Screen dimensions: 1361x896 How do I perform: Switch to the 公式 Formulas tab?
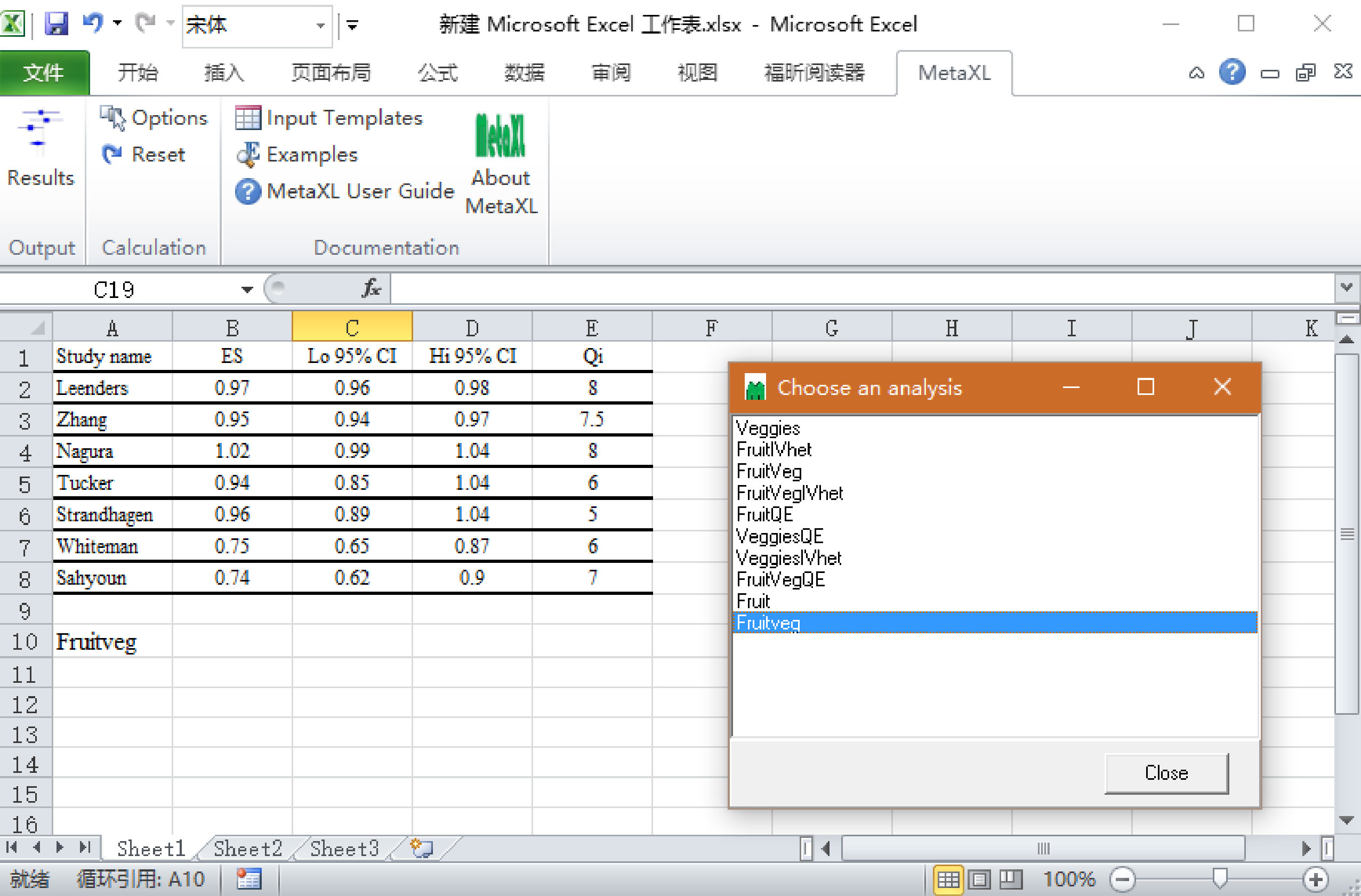[x=438, y=72]
